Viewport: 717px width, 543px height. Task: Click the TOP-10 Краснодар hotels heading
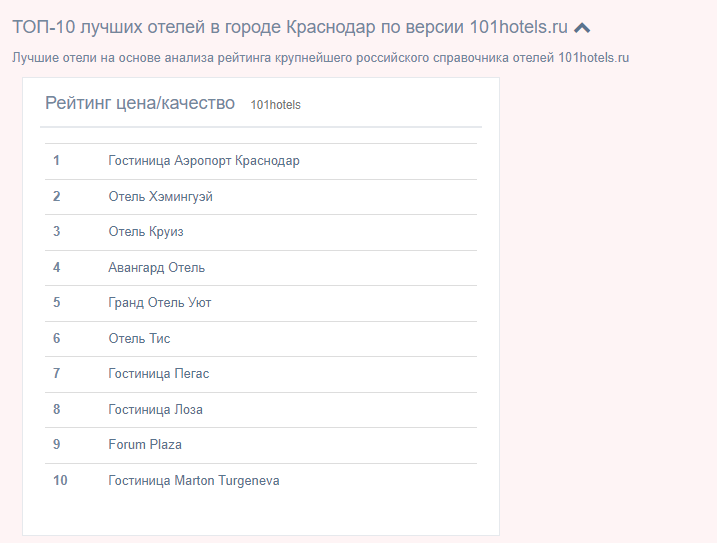pyautogui.click(x=290, y=27)
